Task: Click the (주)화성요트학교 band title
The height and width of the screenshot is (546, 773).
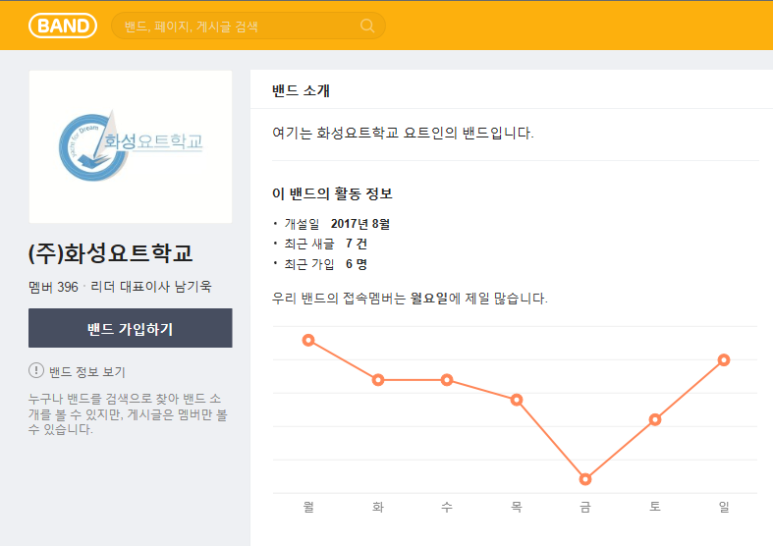Action: (x=110, y=253)
